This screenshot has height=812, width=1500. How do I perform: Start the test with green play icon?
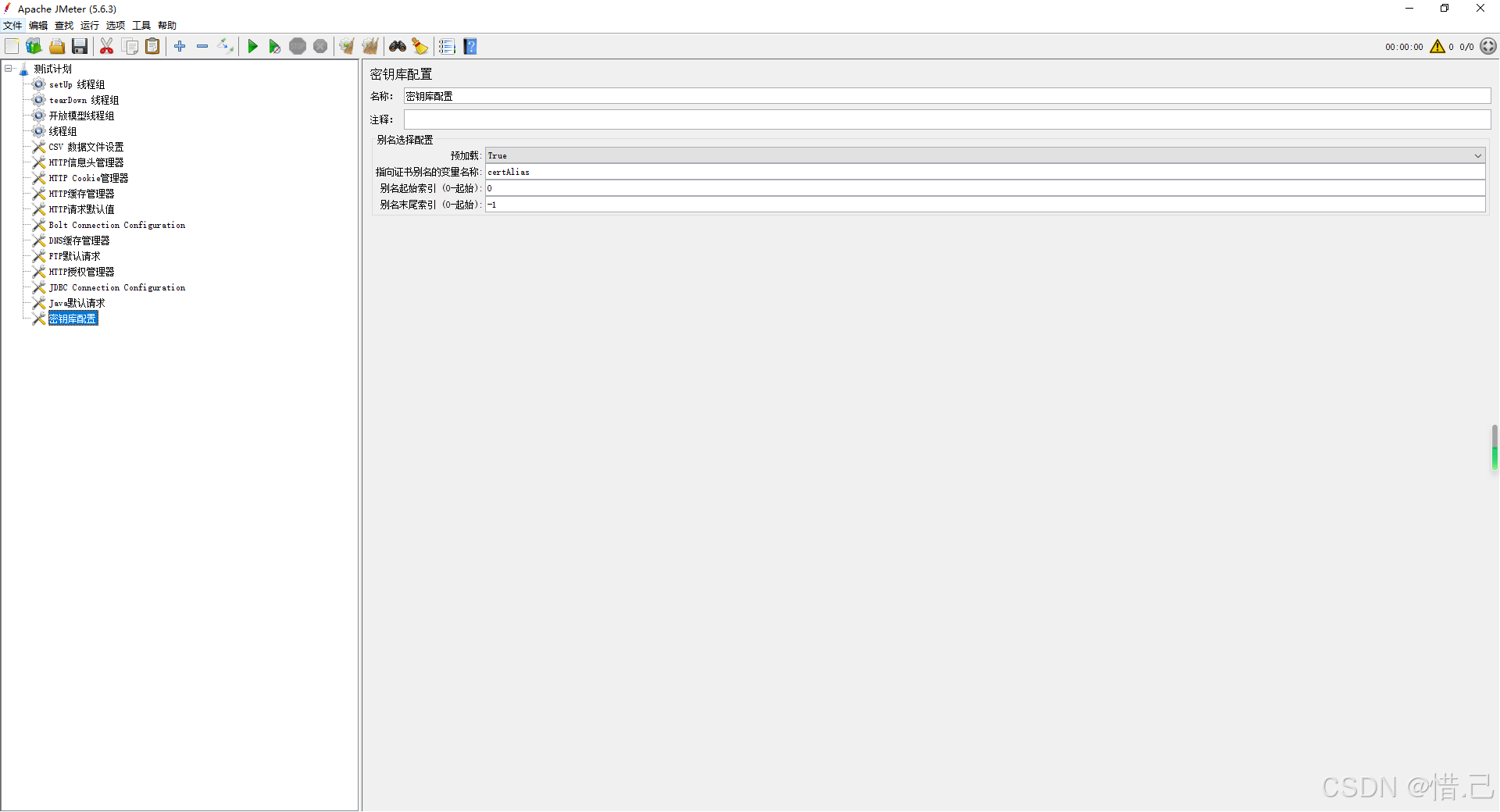(252, 47)
